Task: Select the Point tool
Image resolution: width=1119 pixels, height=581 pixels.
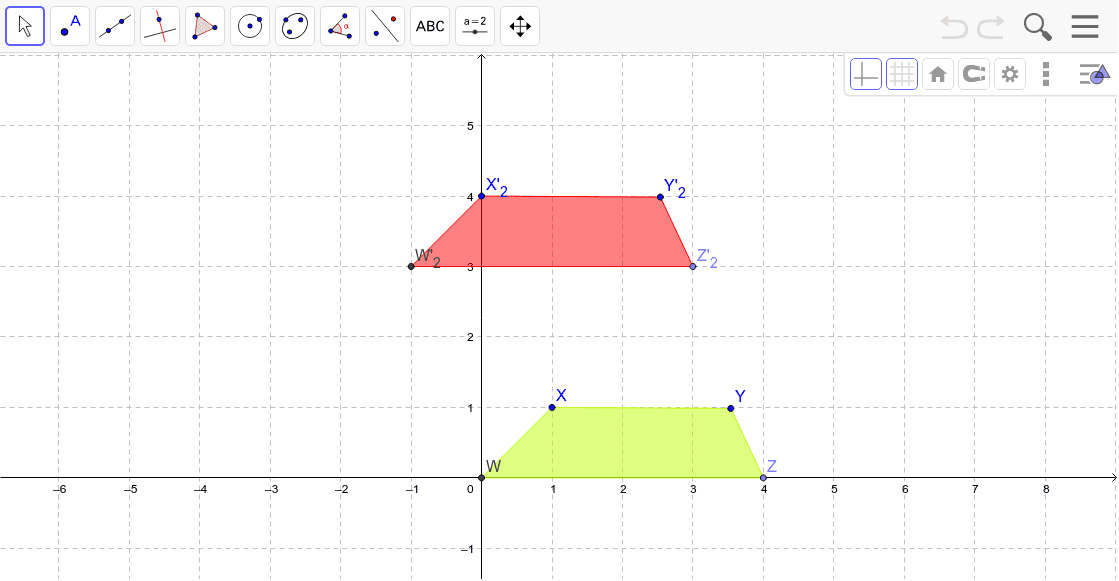Action: click(70, 26)
